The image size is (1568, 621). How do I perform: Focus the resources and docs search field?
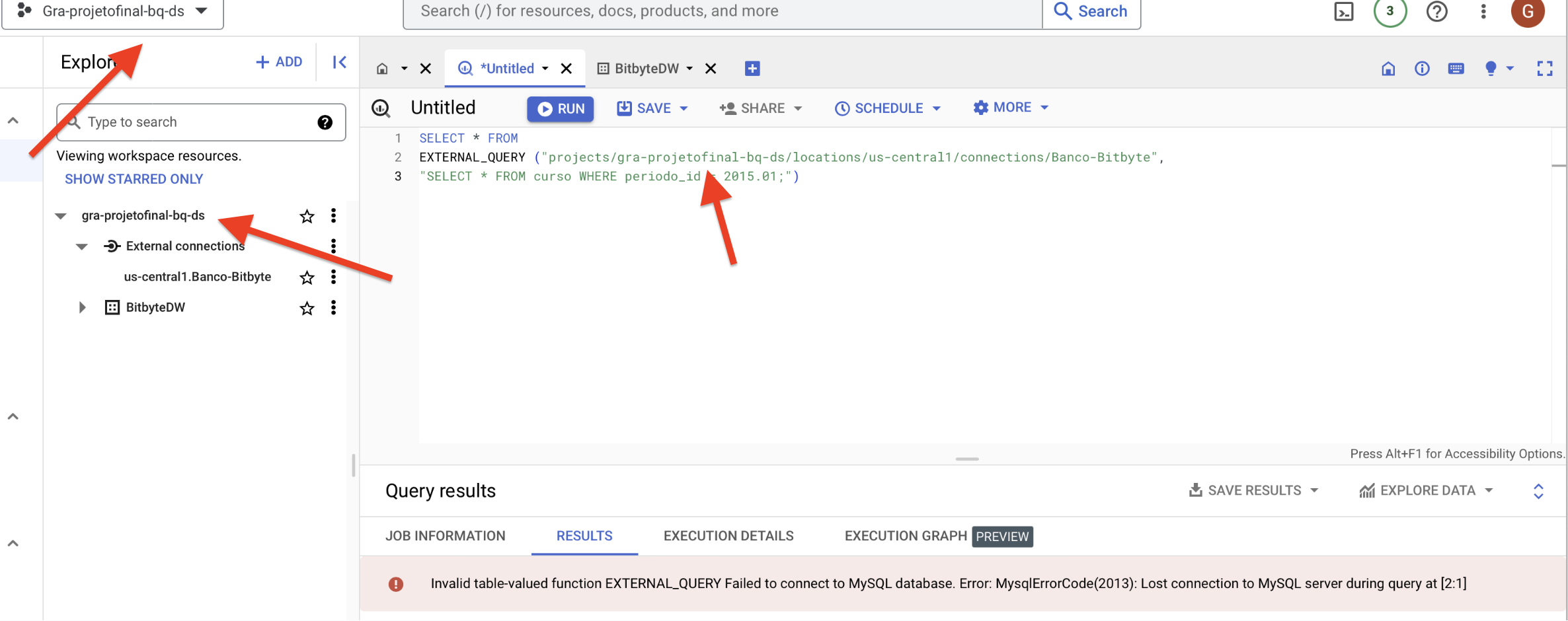[723, 11]
